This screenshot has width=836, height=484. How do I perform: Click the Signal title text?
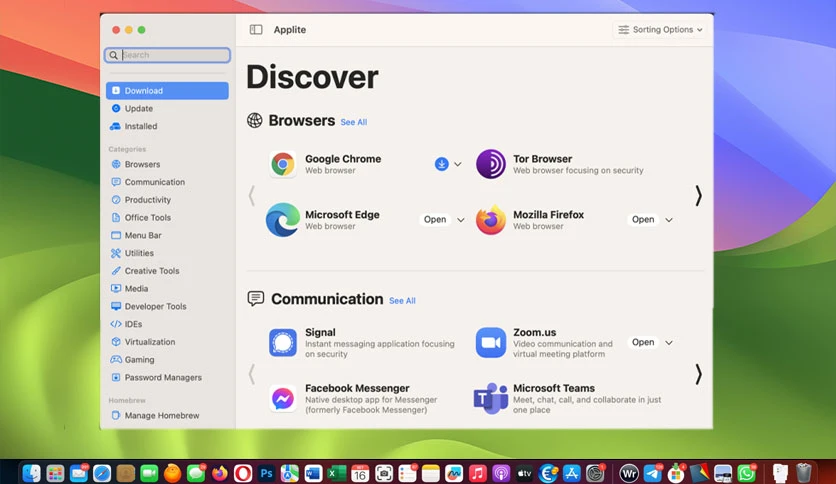320,332
